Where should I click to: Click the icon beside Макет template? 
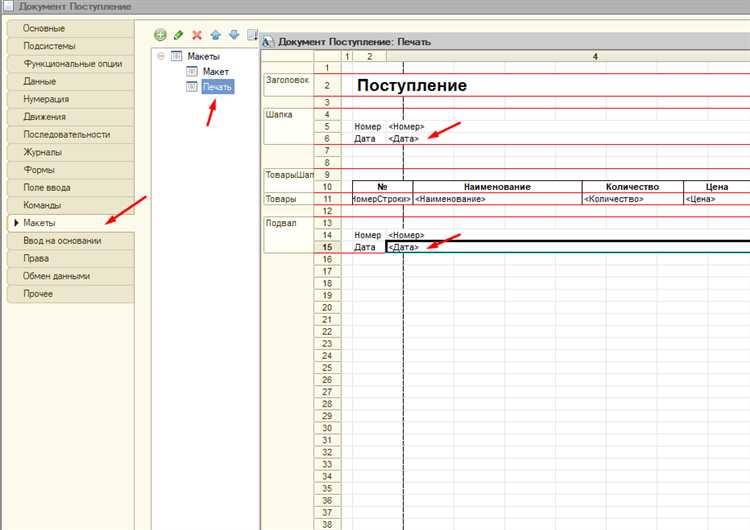pyautogui.click(x=192, y=72)
